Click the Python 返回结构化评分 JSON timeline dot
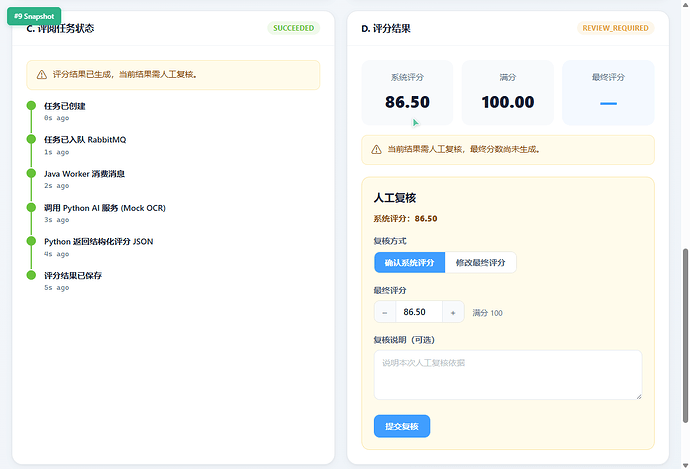This screenshot has height=469, width=690. tap(31, 241)
